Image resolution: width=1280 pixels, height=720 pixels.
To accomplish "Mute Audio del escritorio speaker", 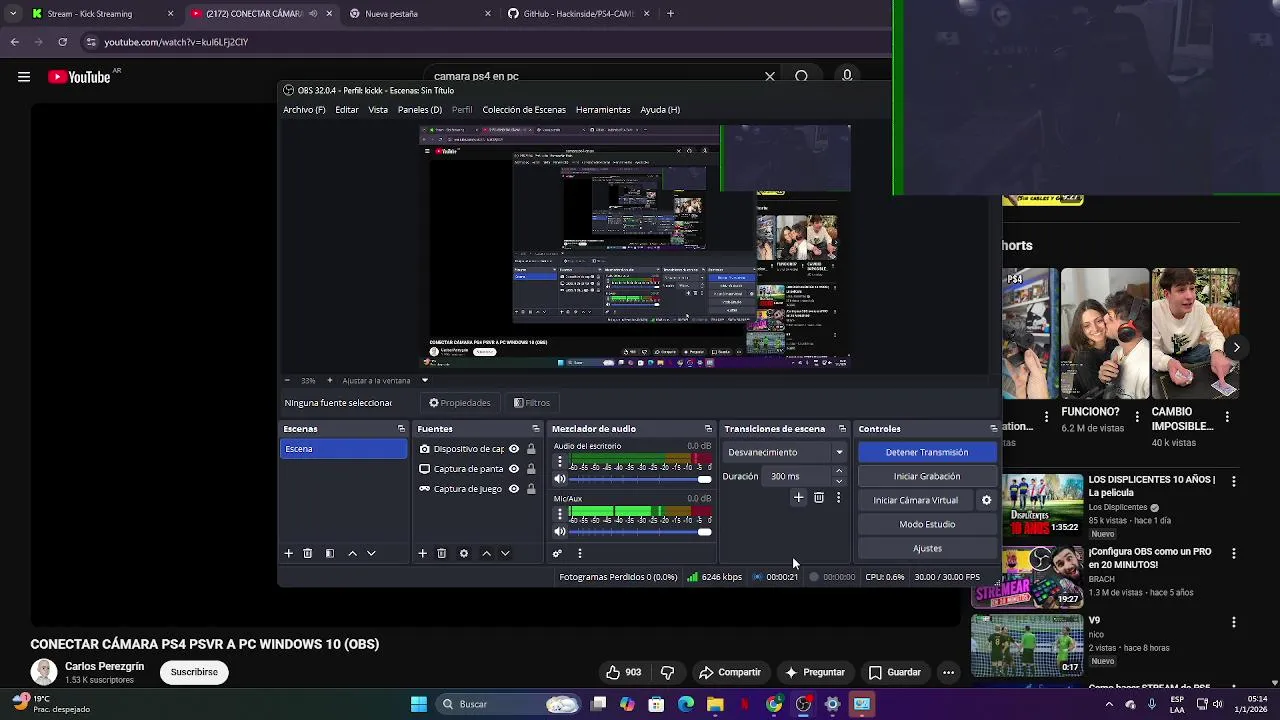I will tap(560, 479).
